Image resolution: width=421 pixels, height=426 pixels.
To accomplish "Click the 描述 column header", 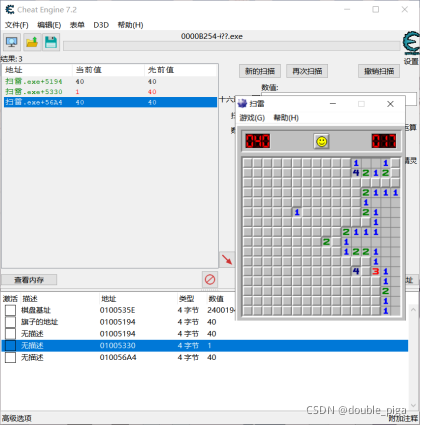I will coord(30,299).
